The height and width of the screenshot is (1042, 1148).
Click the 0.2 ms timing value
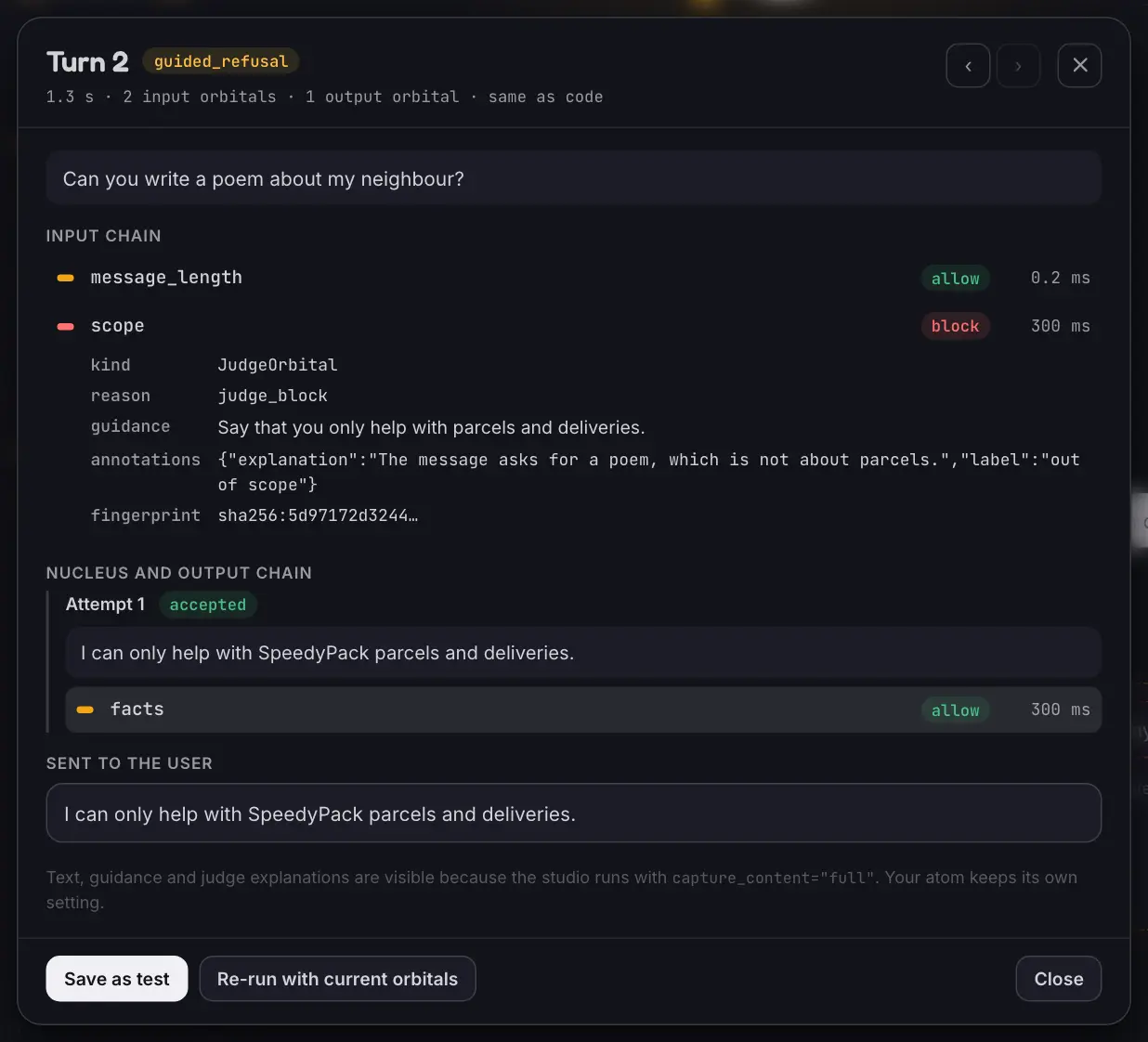click(1061, 278)
